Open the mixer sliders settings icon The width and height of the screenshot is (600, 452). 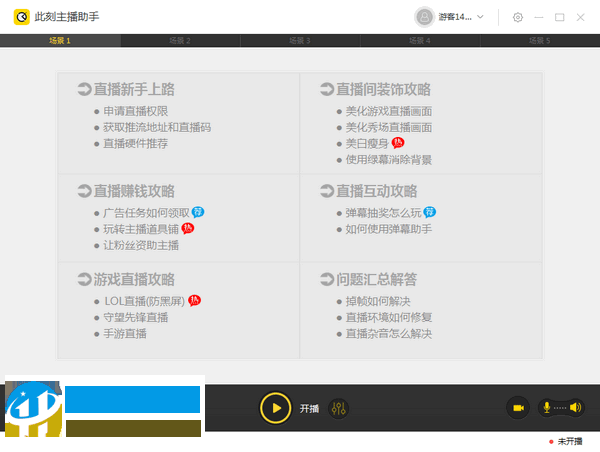pos(339,408)
